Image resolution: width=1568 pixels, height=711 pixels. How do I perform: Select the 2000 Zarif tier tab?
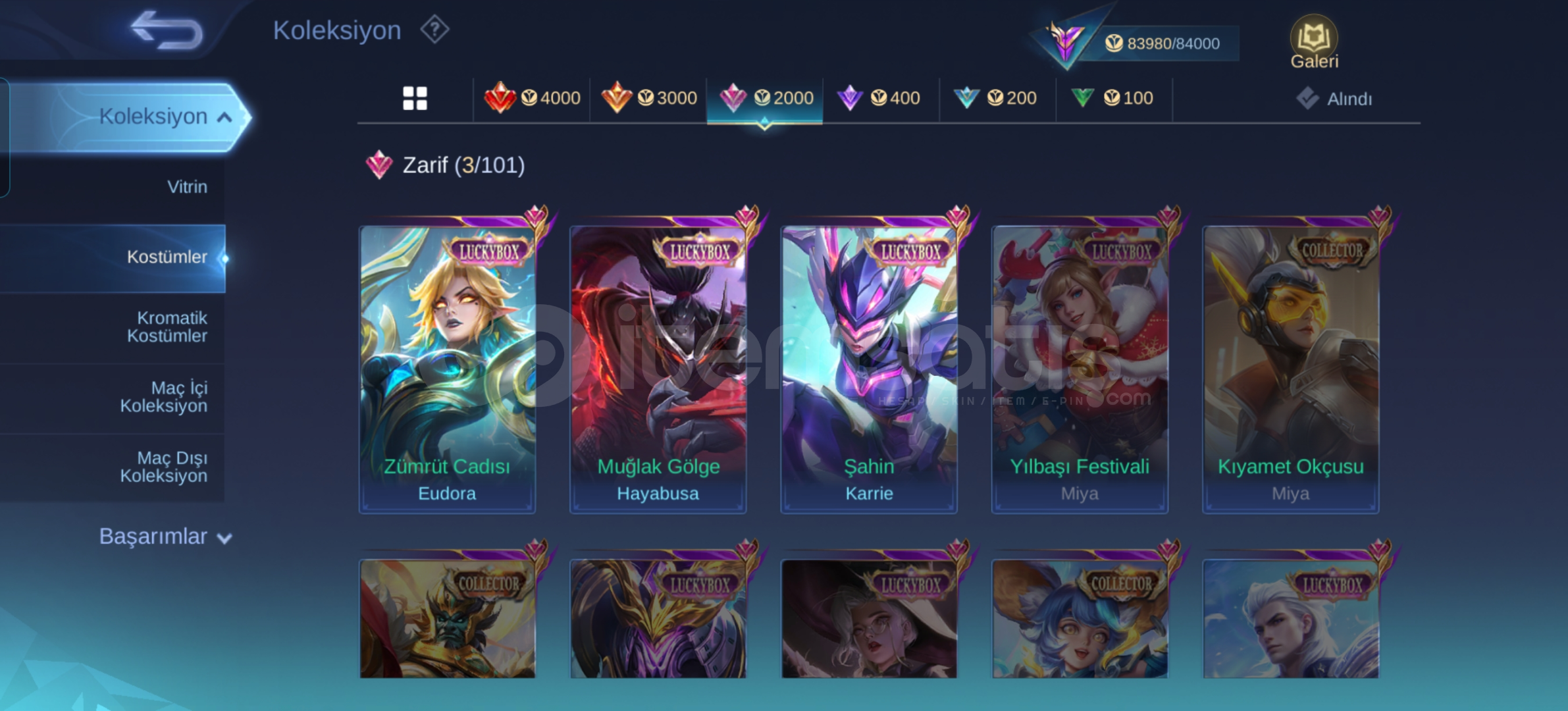765,98
